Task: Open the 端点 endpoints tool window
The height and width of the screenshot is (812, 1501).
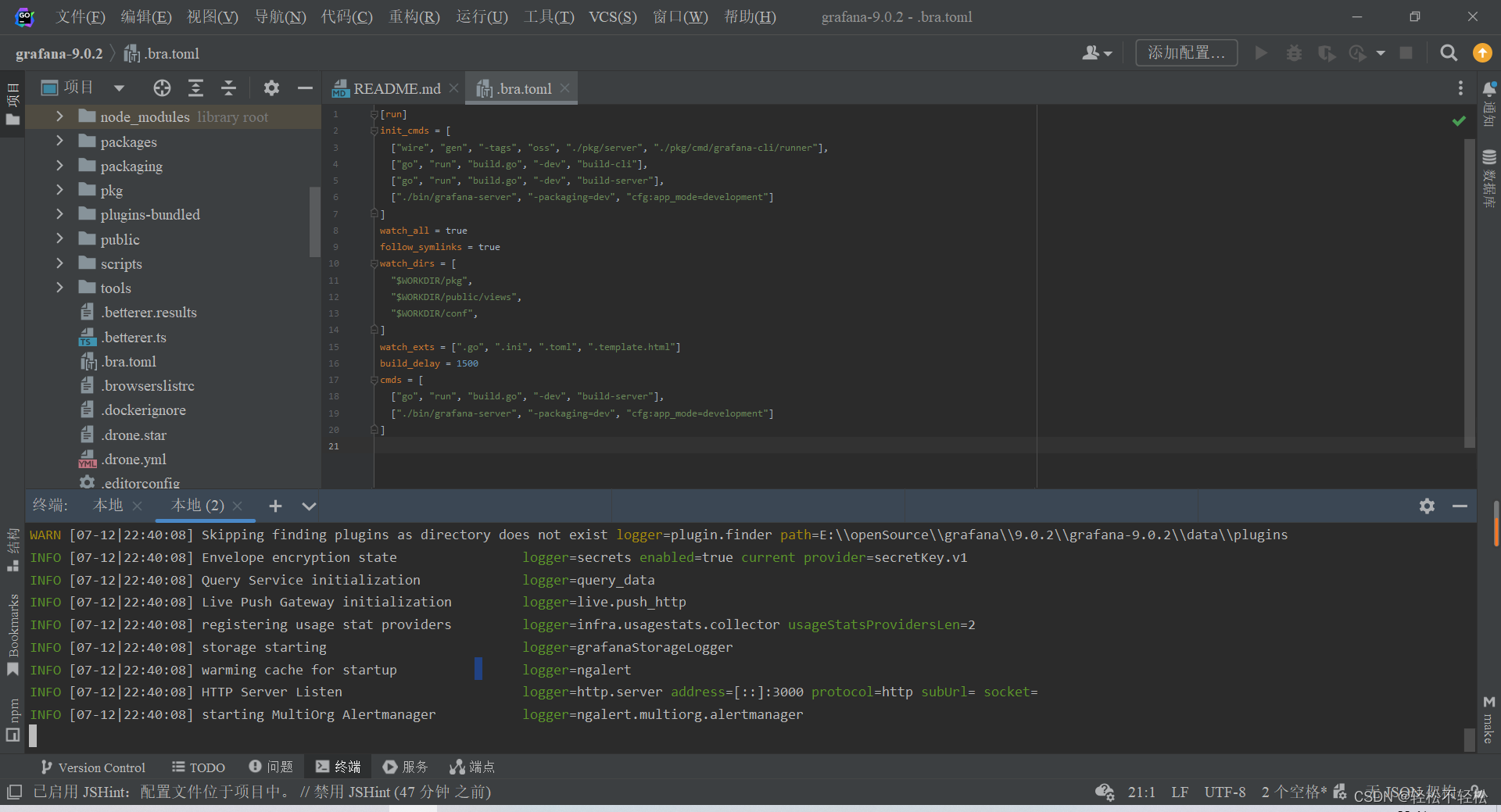Action: tap(472, 767)
